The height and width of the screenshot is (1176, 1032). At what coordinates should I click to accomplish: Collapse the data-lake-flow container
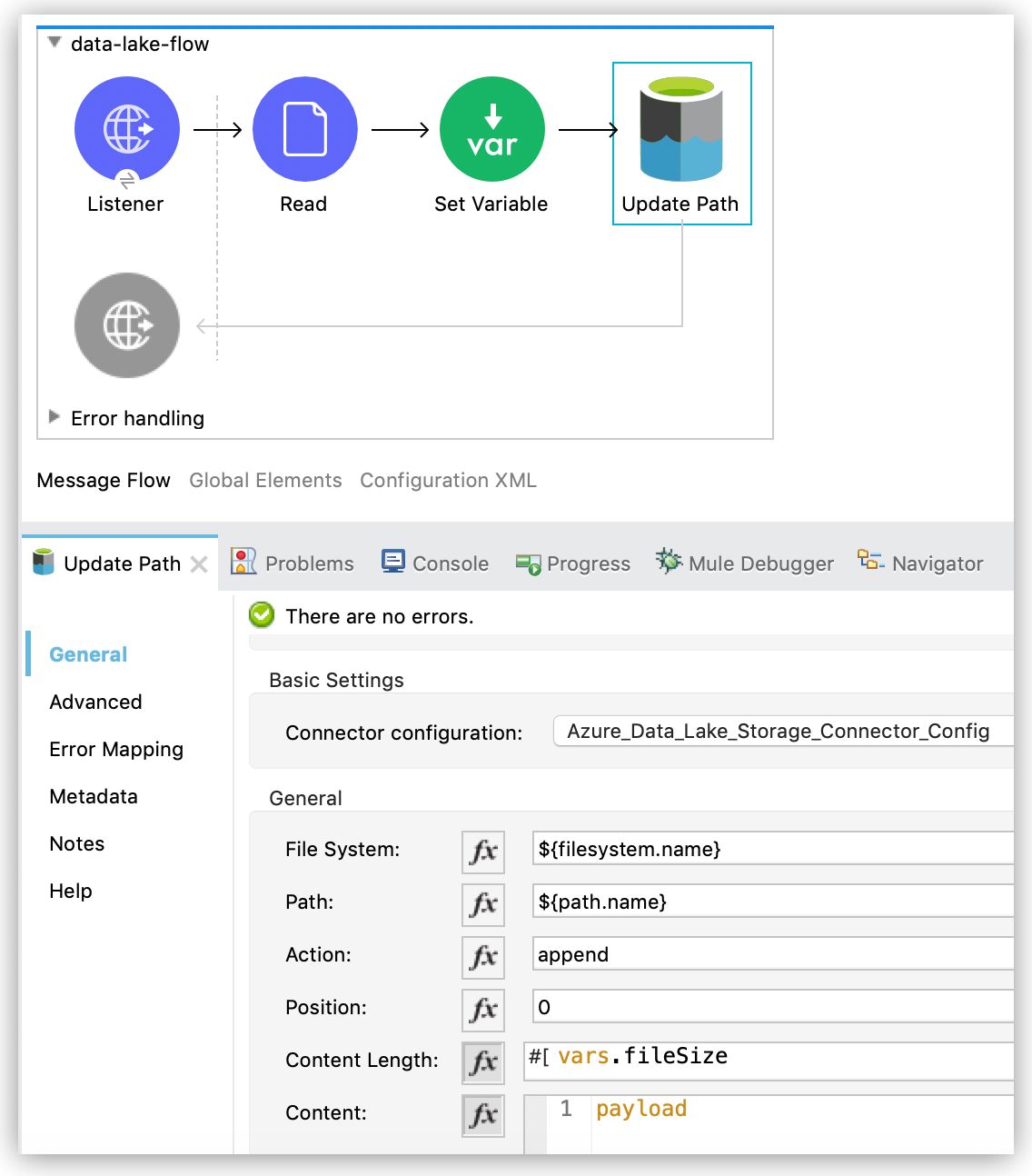[55, 43]
